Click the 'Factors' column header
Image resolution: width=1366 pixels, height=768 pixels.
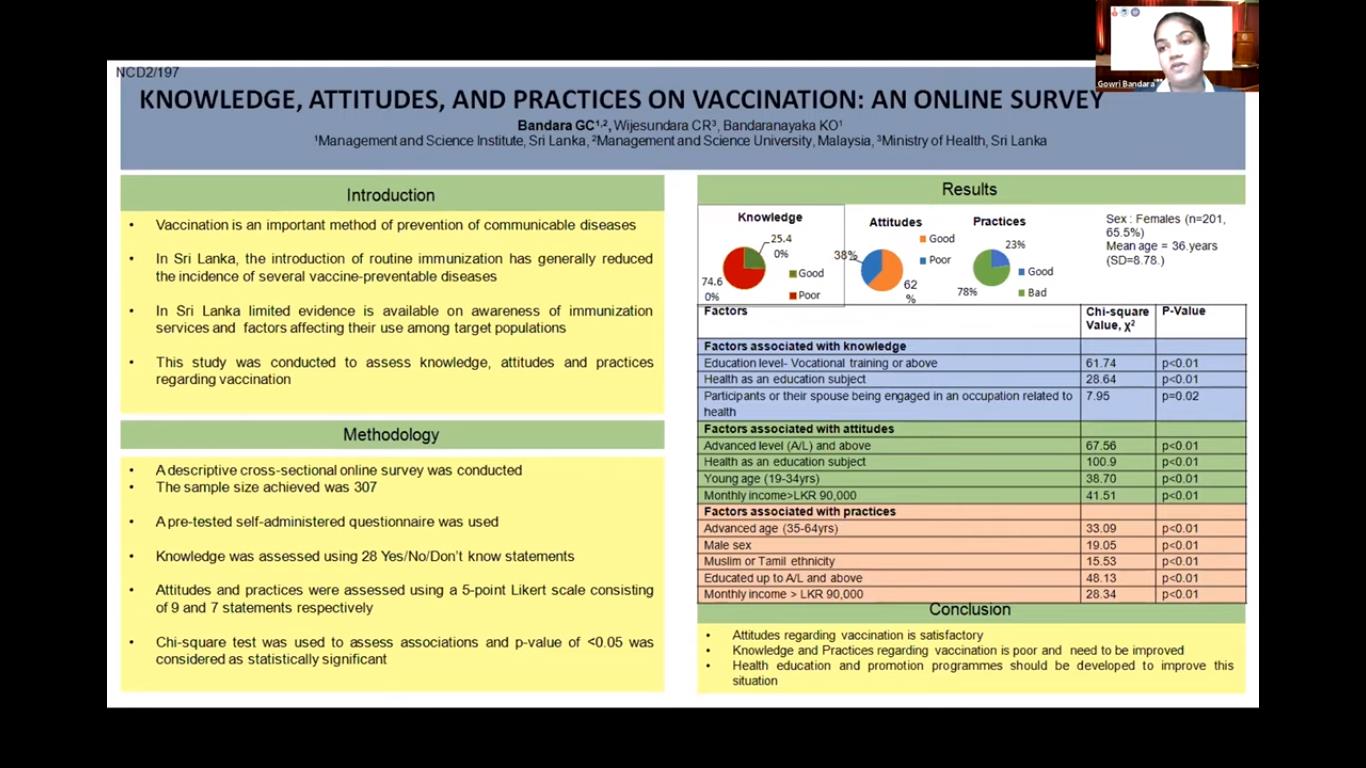click(x=725, y=311)
